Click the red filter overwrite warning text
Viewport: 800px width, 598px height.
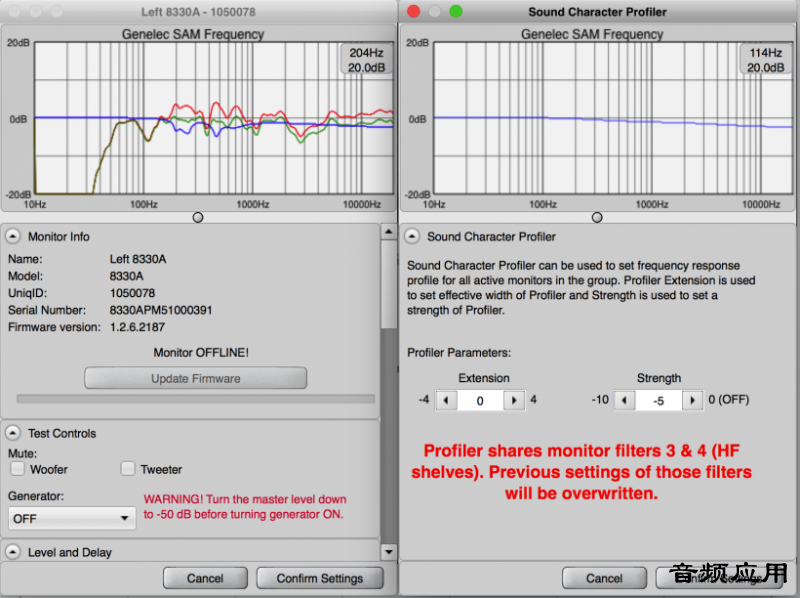click(582, 472)
